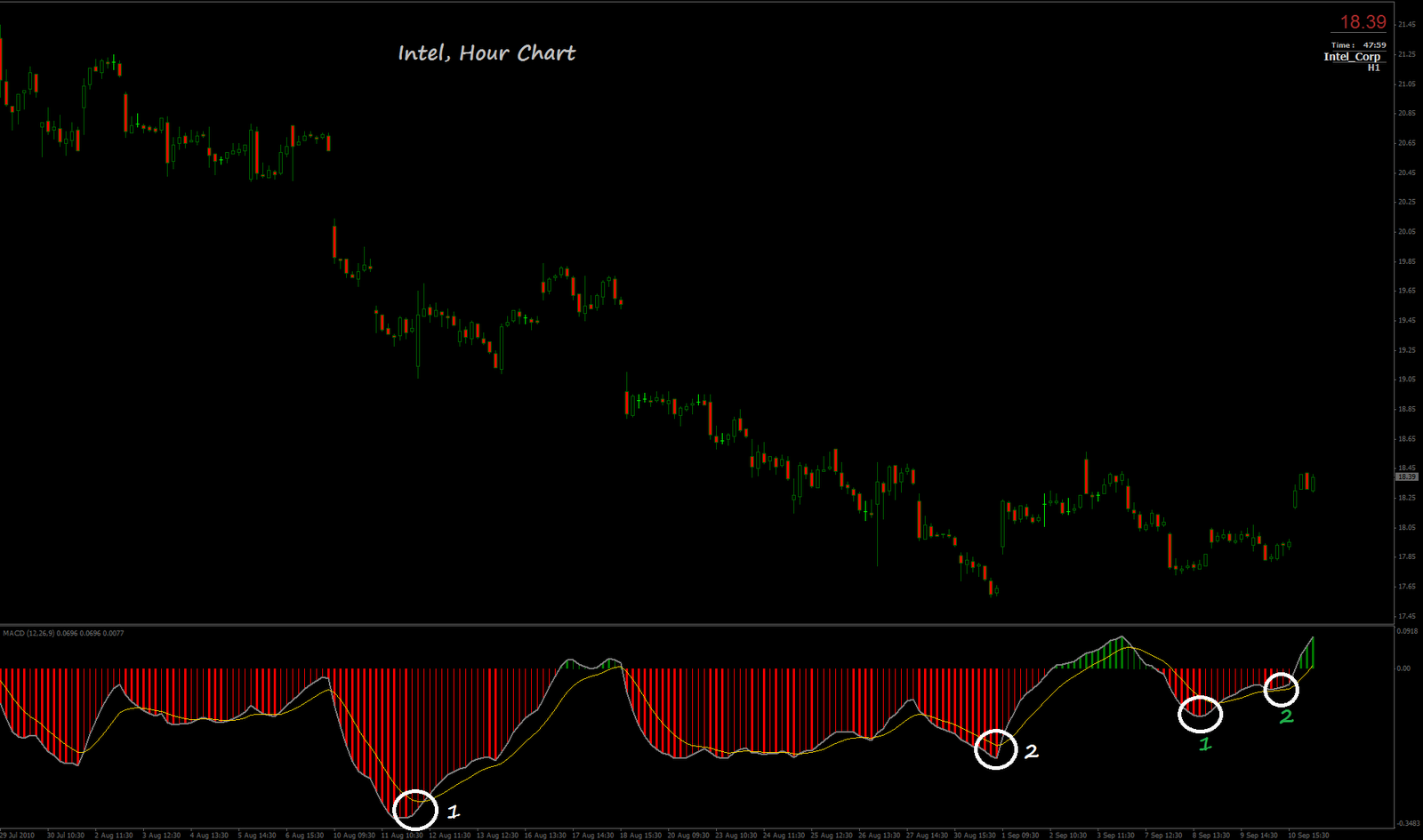Select the Intel_Corp symbol label
The width and height of the screenshot is (1423, 840).
pos(1352,57)
